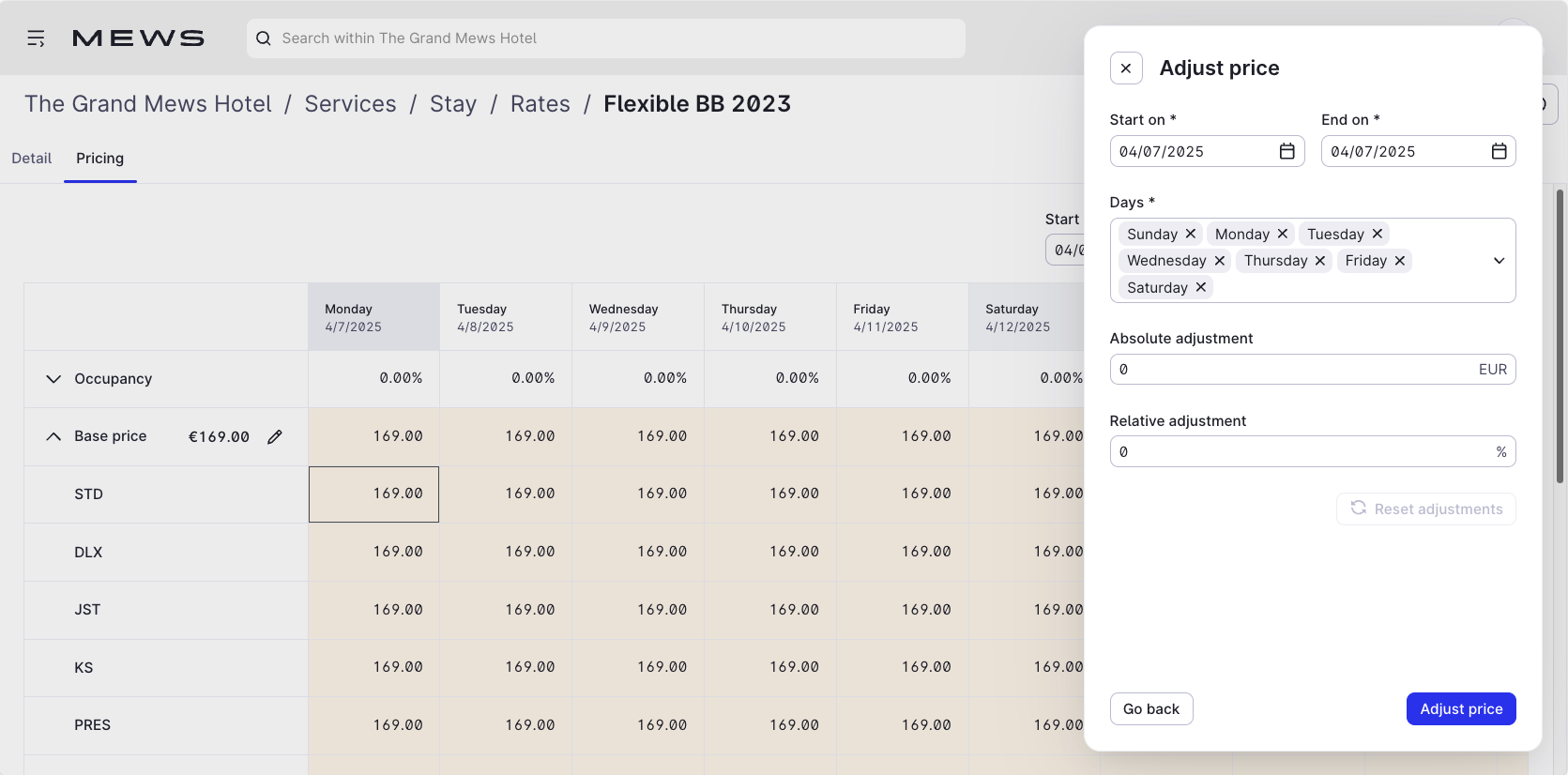Viewport: 1568px width, 775px height.
Task: Click the DLX price cell for Tuesday
Action: tap(506, 552)
